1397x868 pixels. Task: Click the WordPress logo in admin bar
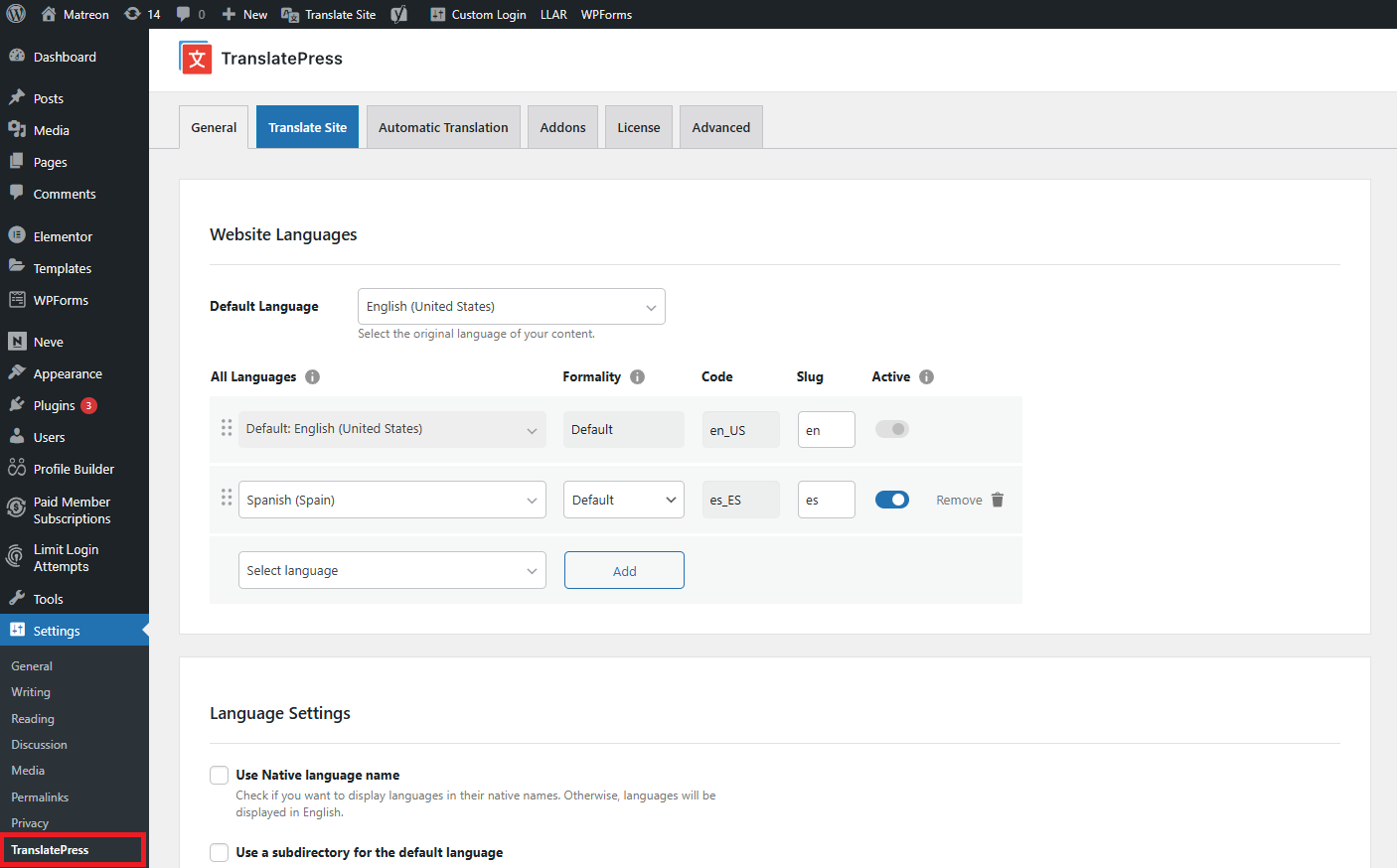point(16,14)
